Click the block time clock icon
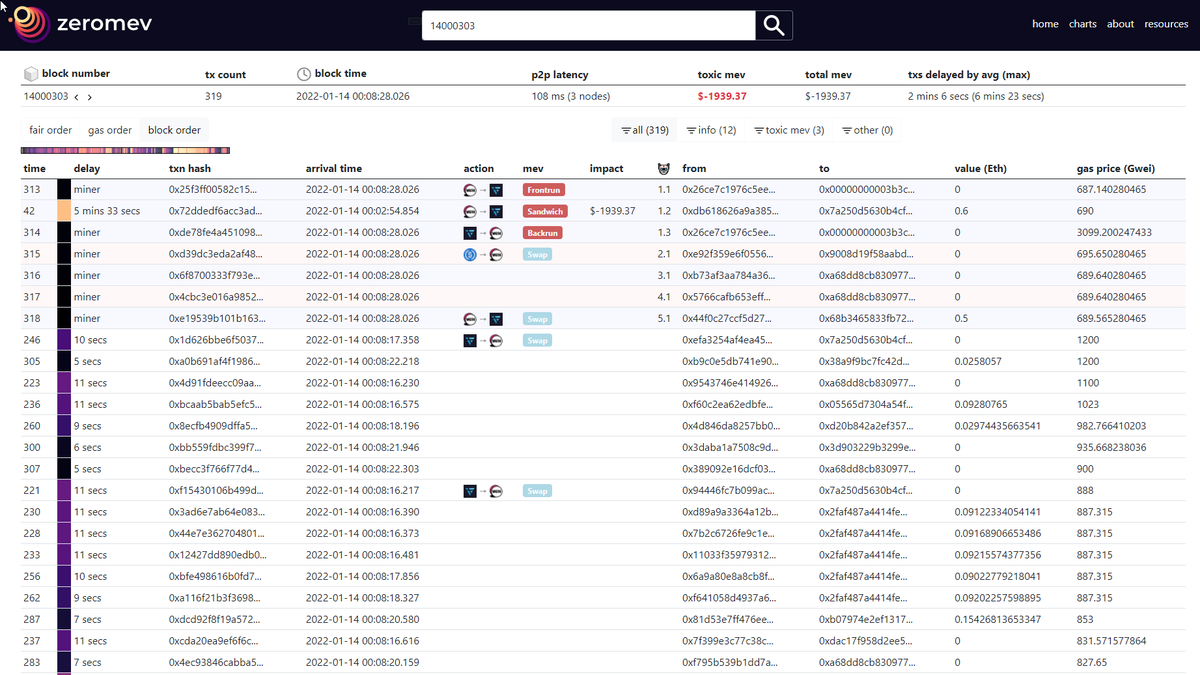The image size is (1200, 675). [x=304, y=74]
